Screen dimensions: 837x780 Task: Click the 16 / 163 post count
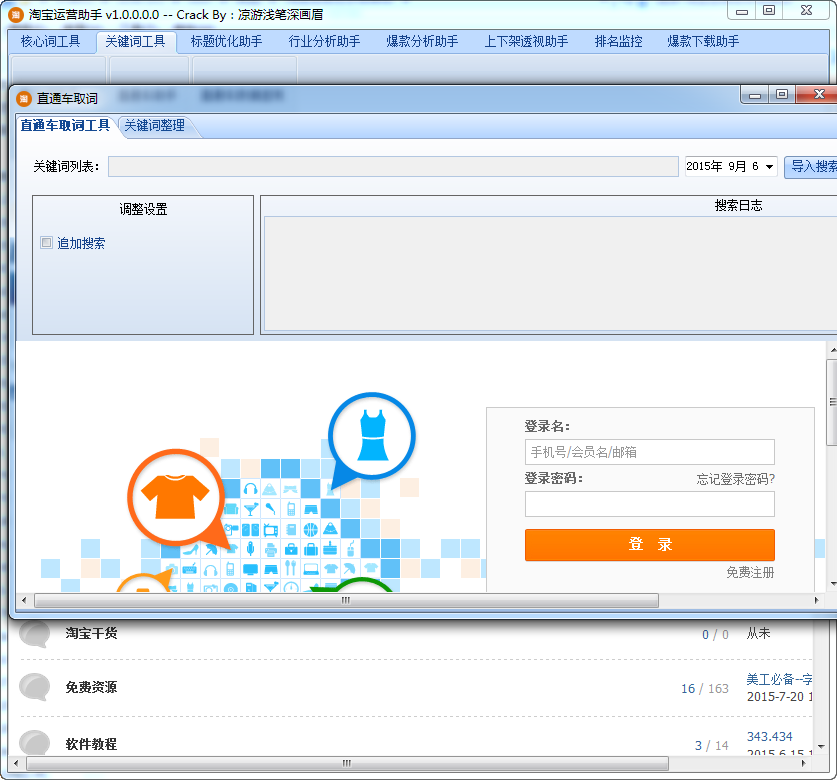[x=705, y=689]
